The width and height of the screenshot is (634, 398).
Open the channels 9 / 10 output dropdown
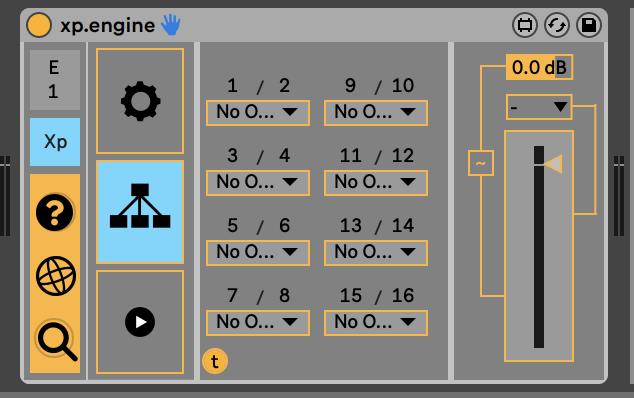376,113
